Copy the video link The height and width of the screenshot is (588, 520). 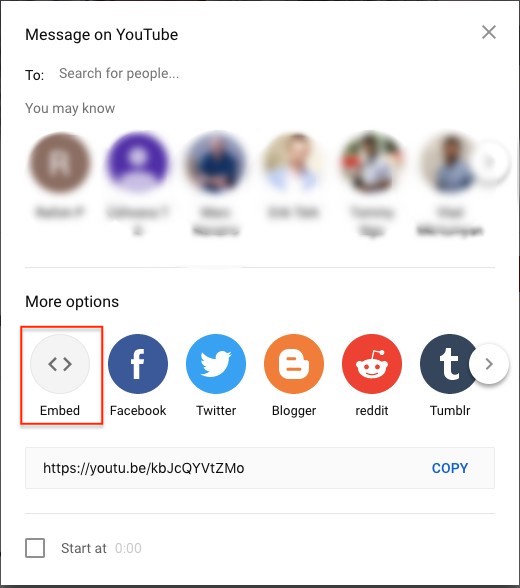pyautogui.click(x=450, y=468)
